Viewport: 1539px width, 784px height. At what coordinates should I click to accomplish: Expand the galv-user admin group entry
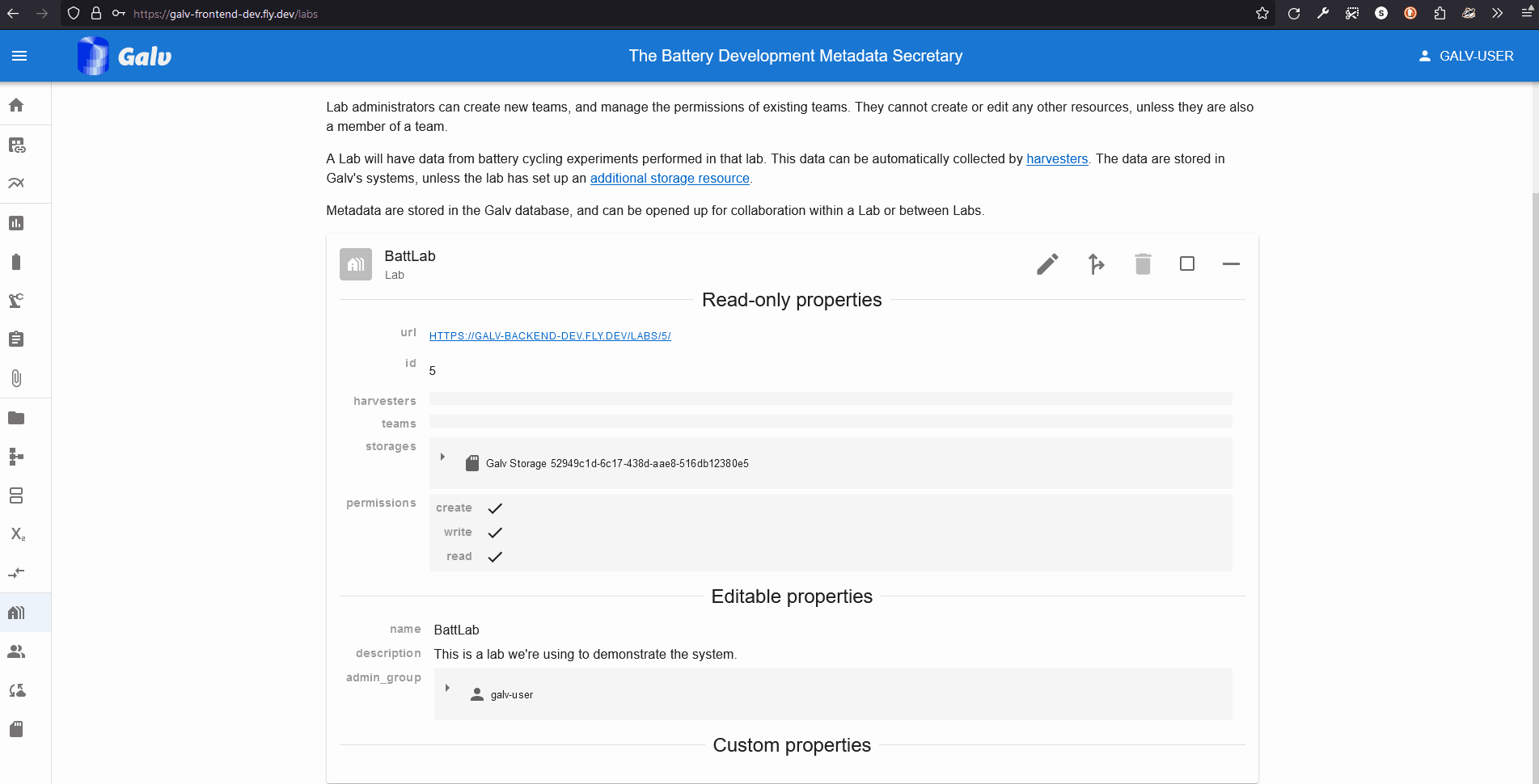tap(447, 689)
